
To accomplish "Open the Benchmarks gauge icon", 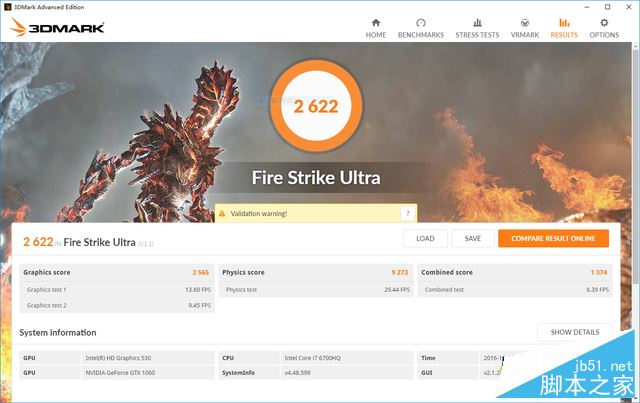I will pyautogui.click(x=421, y=22).
